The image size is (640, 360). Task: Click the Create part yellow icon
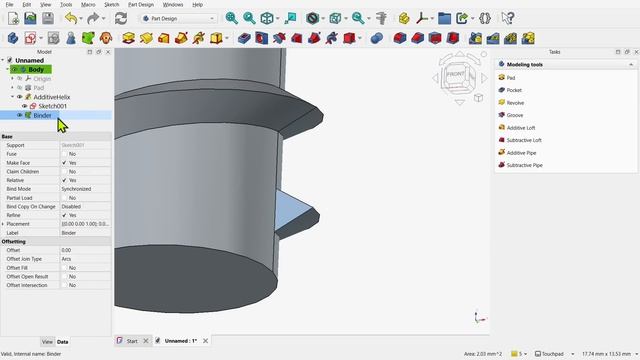point(404,18)
